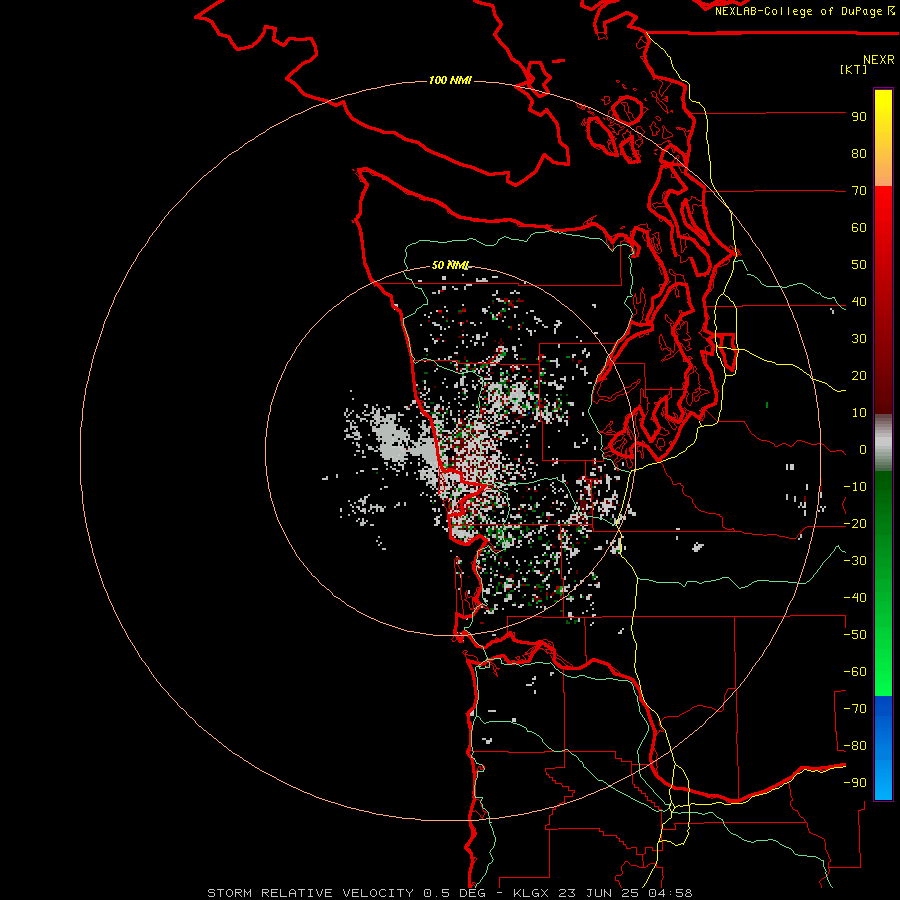
Task: Select the -60 value on velocity scale
Action: 855,672
